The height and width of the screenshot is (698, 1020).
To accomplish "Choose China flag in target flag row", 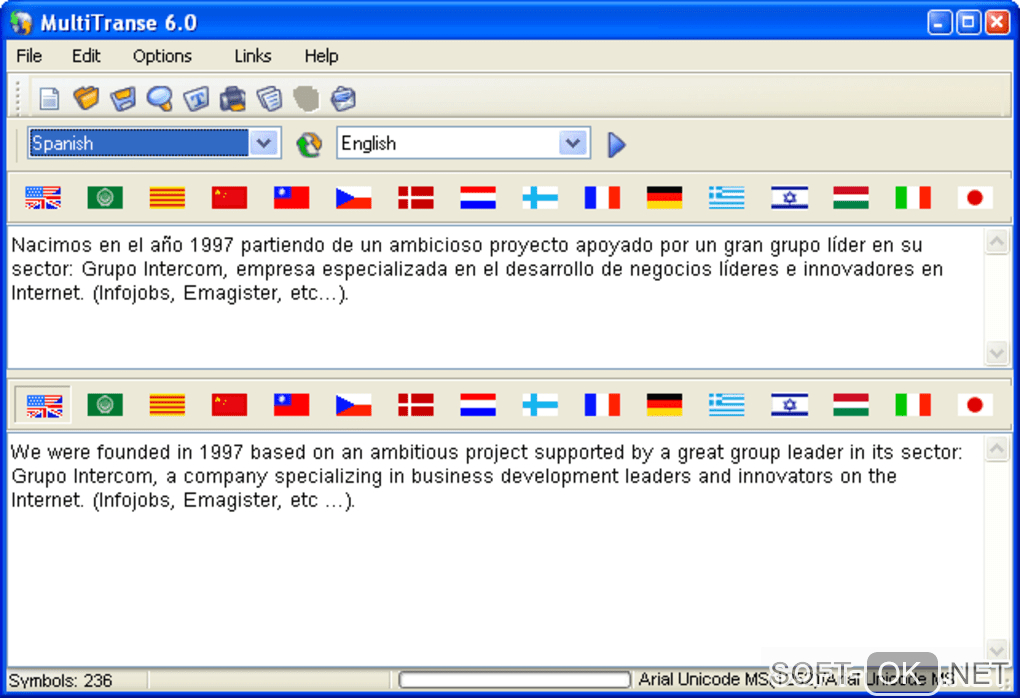I will click(229, 405).
